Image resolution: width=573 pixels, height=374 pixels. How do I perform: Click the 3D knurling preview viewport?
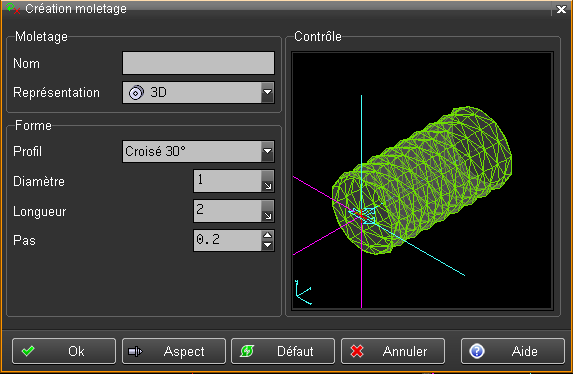422,181
